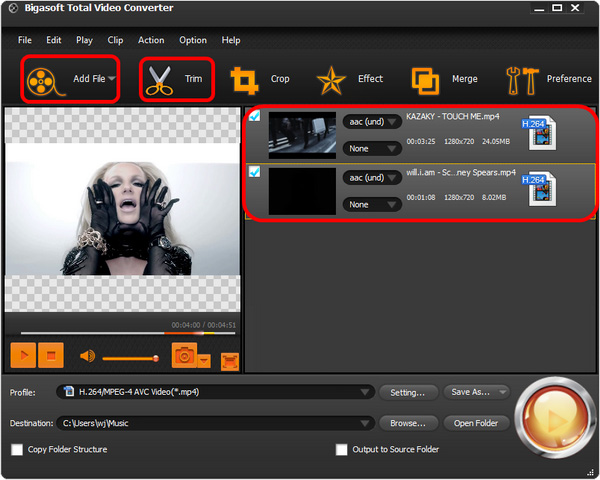The image size is (600, 480).
Task: Uncheck the will.i.am video checkbox
Action: (x=254, y=171)
